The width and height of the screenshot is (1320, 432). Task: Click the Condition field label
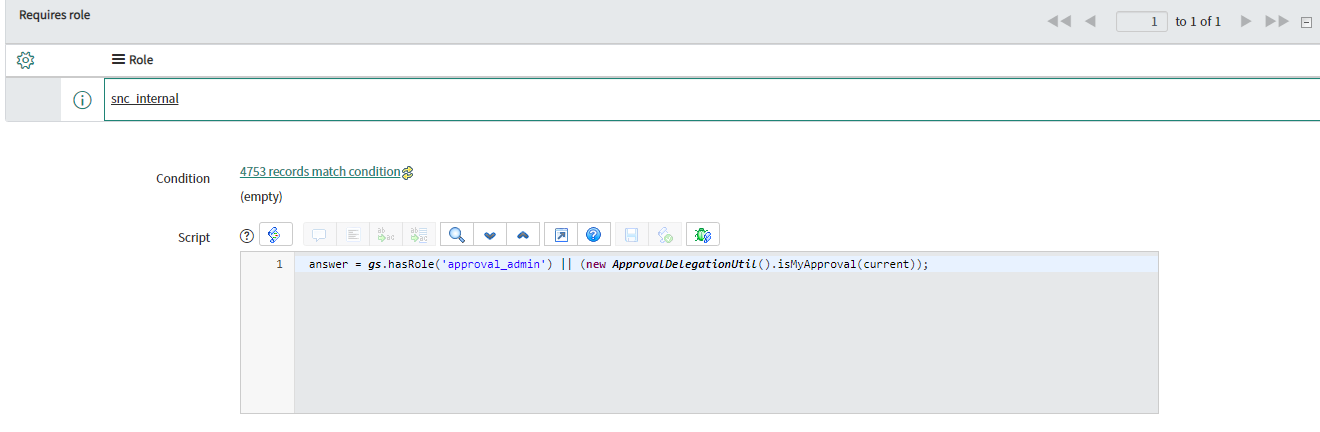(183, 178)
